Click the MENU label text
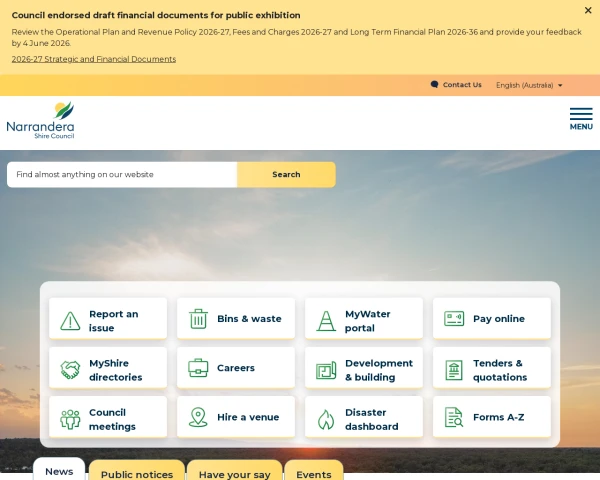This screenshot has height=480, width=600. coord(581,127)
